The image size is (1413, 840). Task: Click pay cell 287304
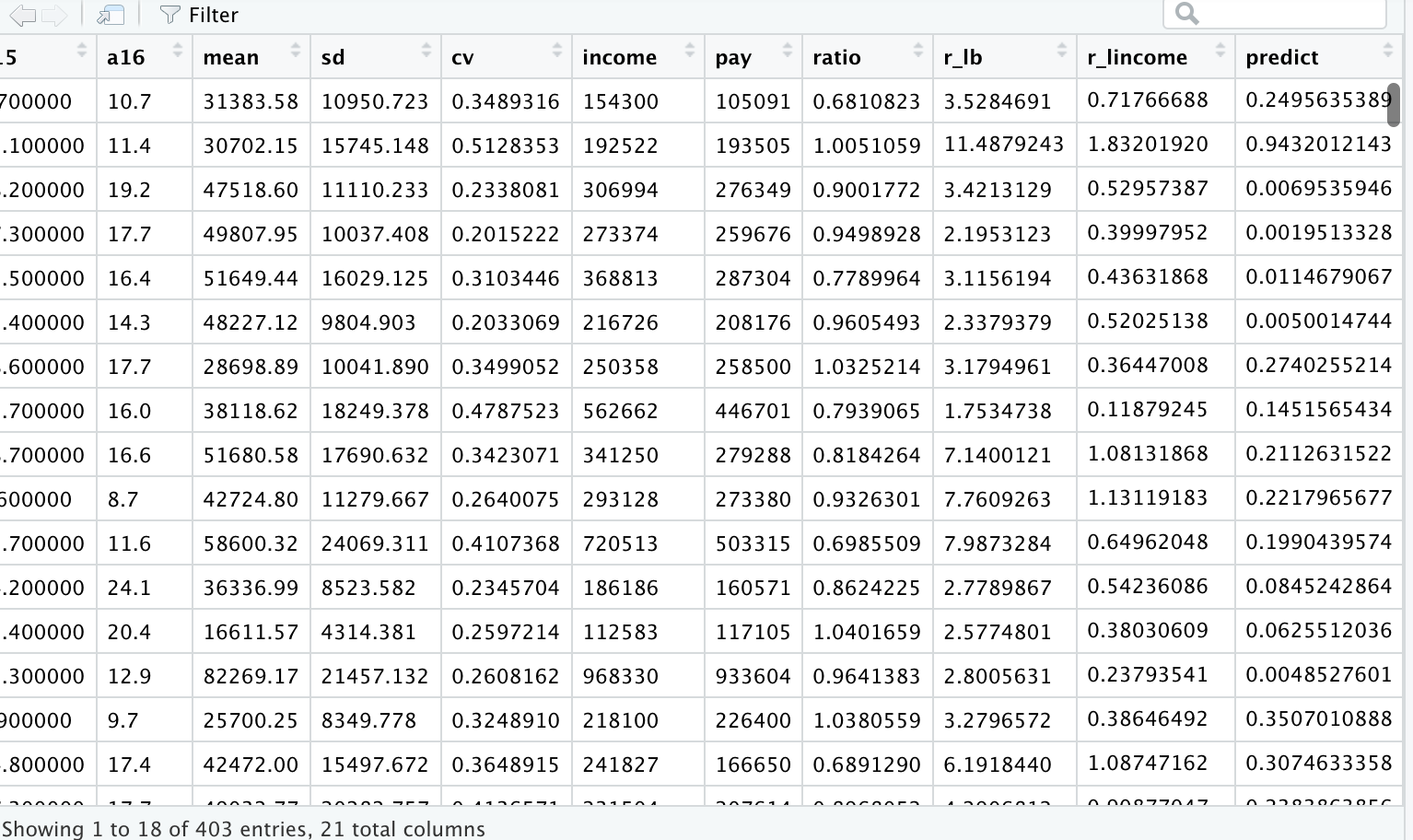tap(753, 278)
